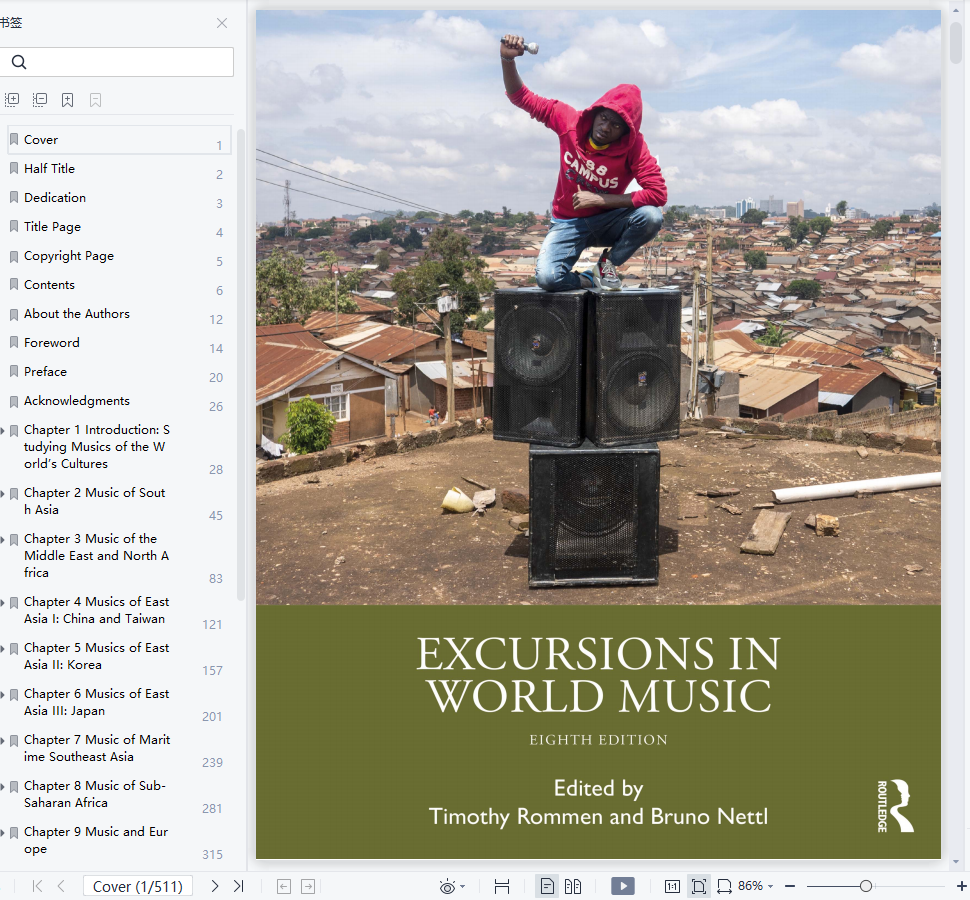Set zoom to actual size 1:1
Screen dimensions: 970x900
[672, 886]
